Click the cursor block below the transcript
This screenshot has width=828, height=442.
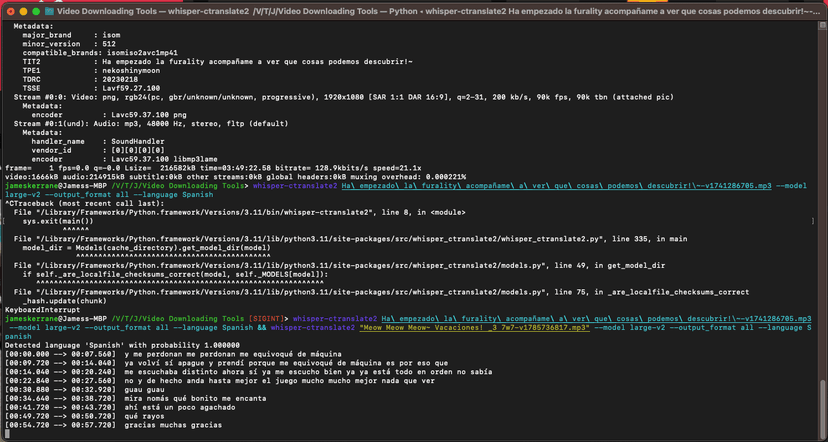pos(7,433)
